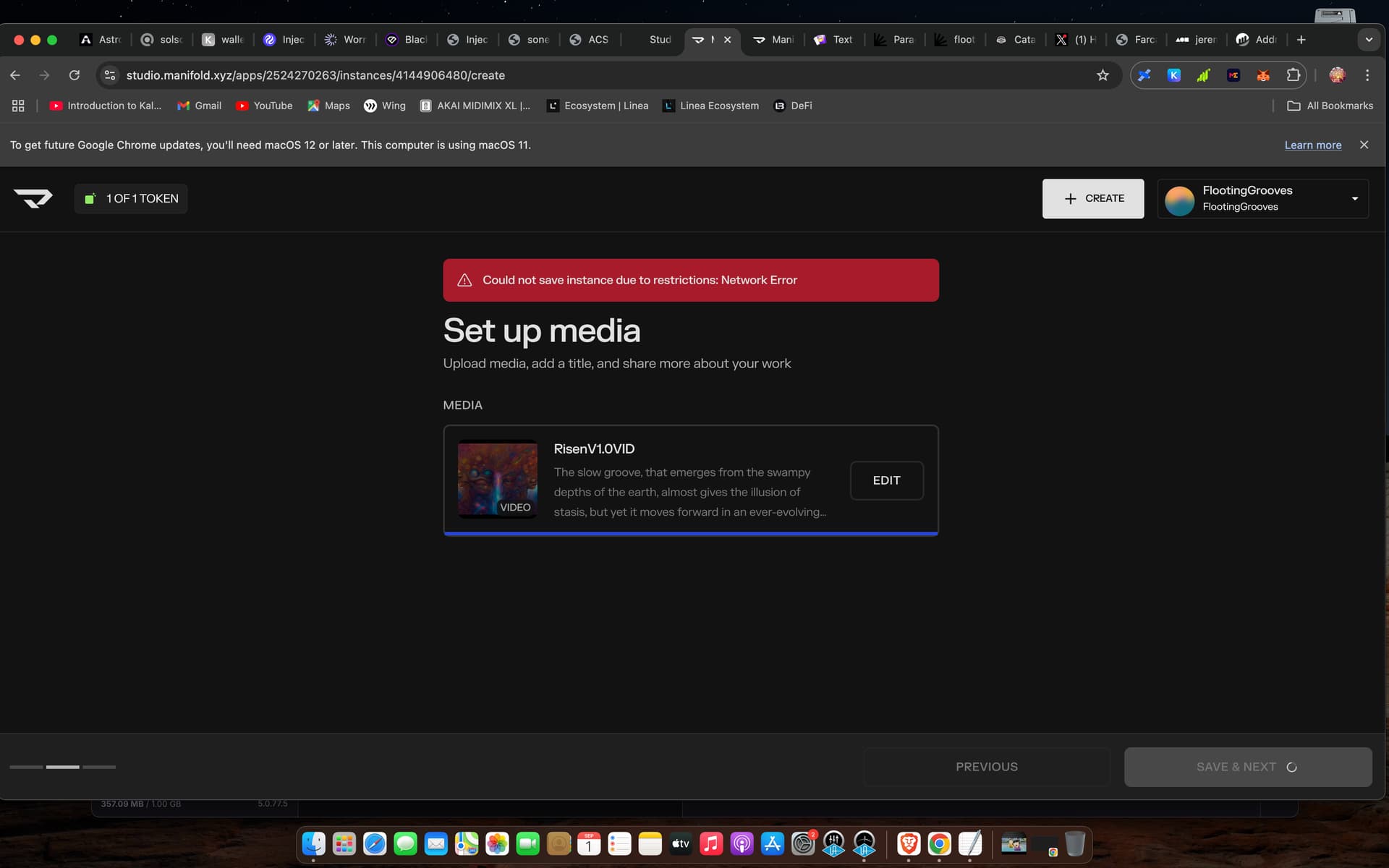Screen dimensions: 1389x868
Task: Bookmark page with star icon
Action: coord(1103,75)
